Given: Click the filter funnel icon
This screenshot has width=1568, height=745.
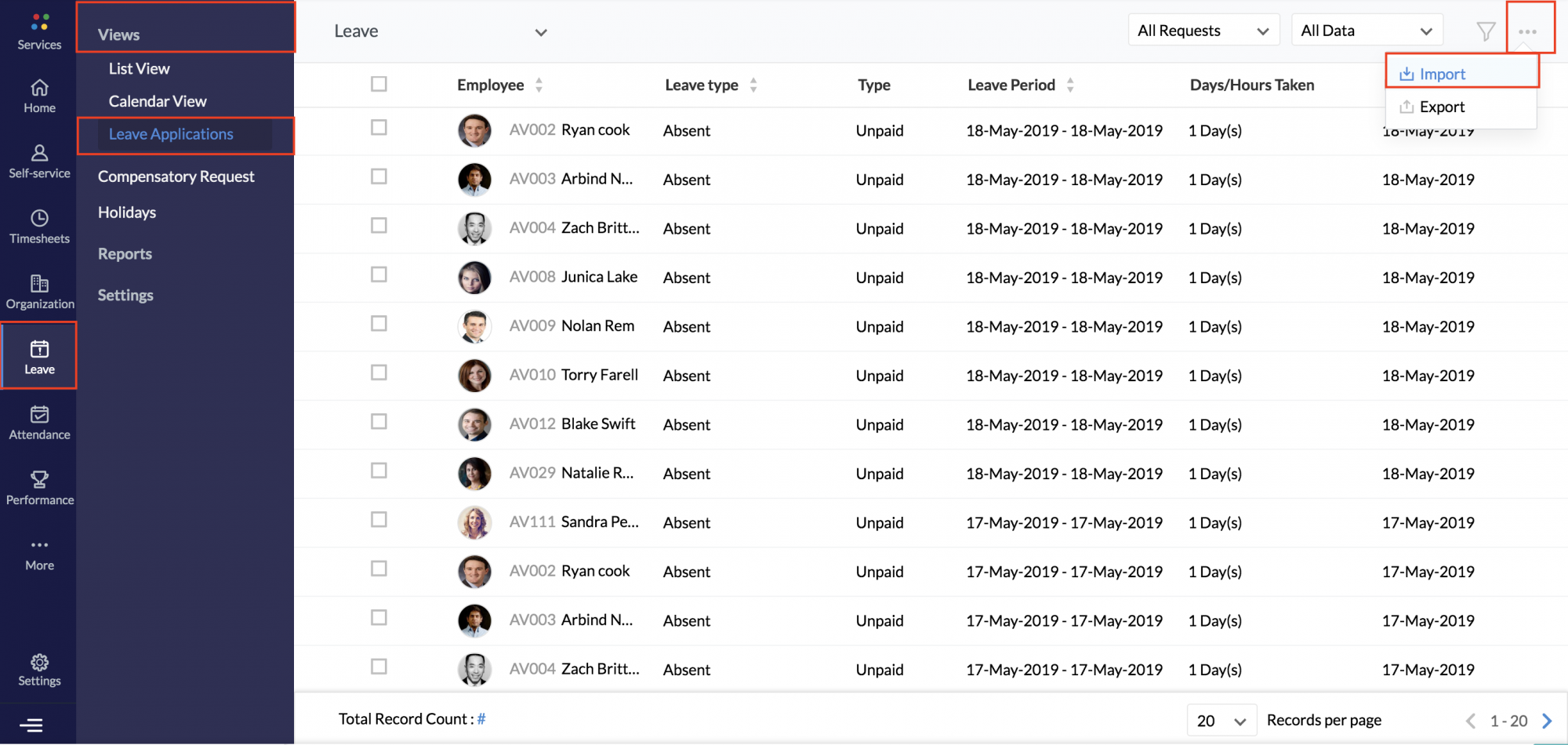Looking at the screenshot, I should pyautogui.click(x=1486, y=31).
